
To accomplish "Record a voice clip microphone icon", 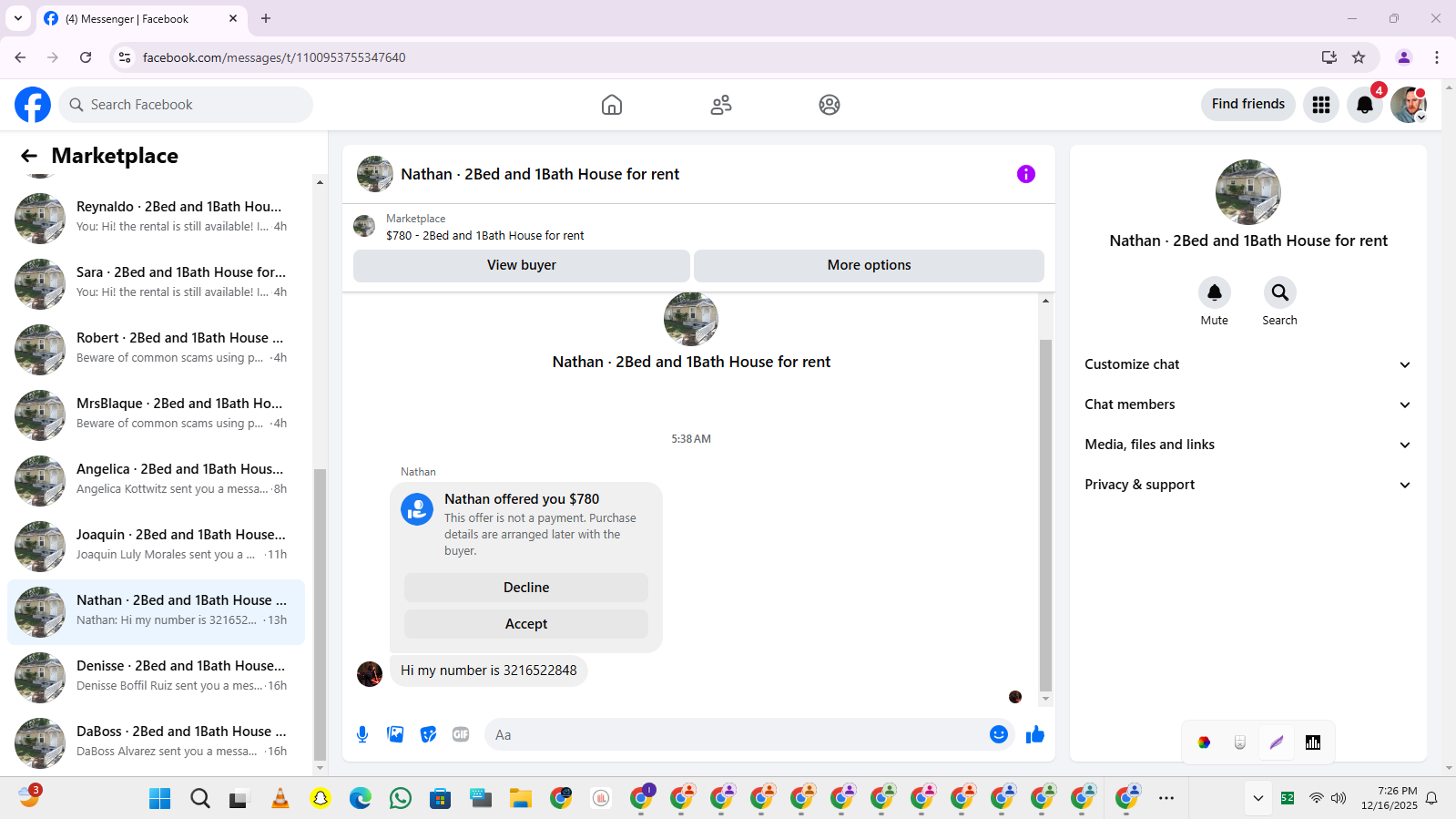I will [x=362, y=734].
